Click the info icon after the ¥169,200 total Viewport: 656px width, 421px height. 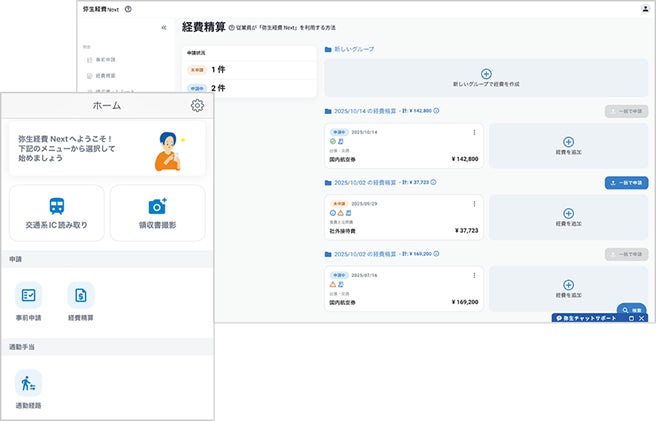(436, 254)
